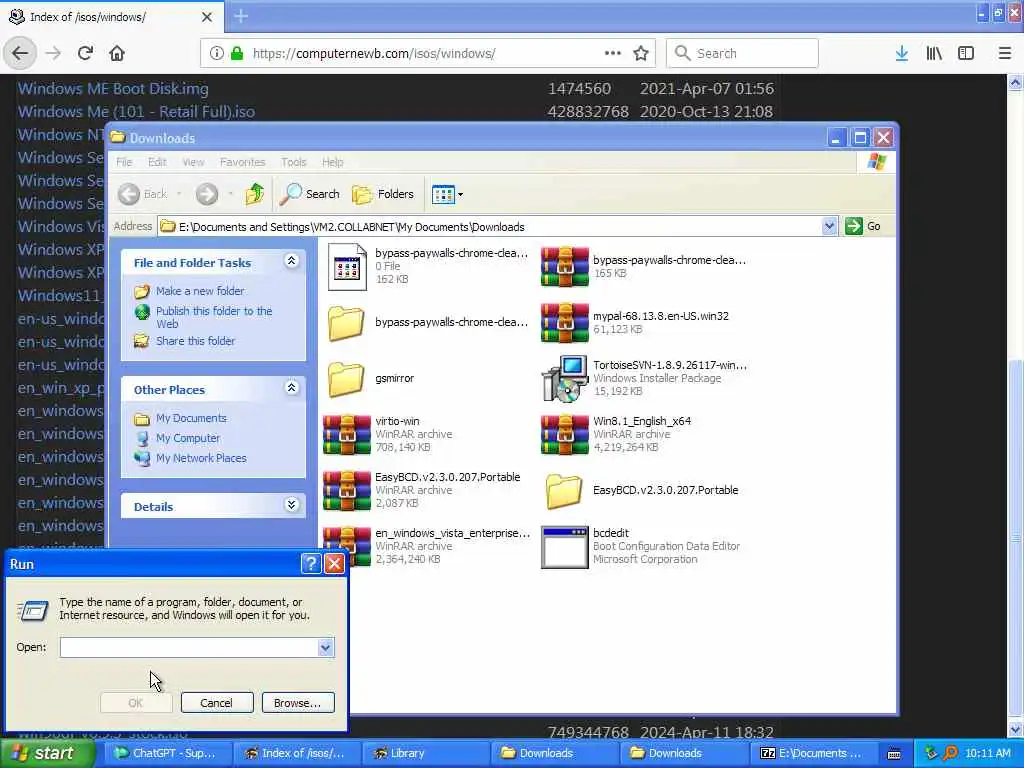Select mypal-68.13.8.en-US.win32 archive
The height and width of the screenshot is (768, 1024).
click(x=635, y=323)
